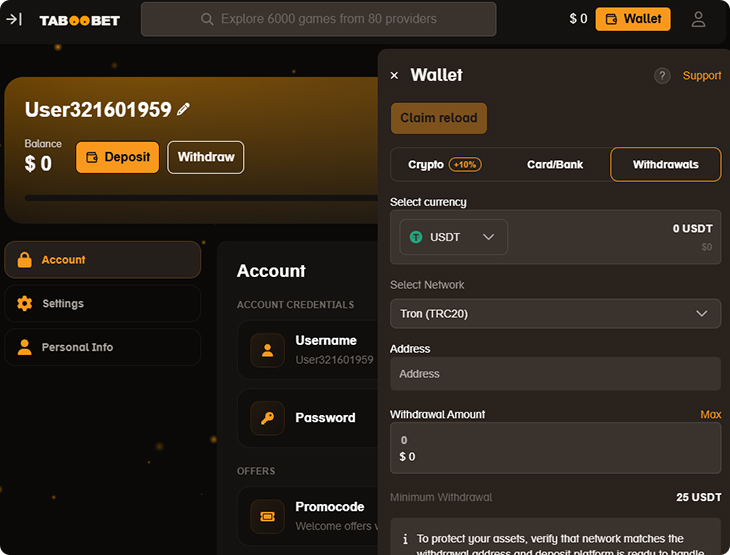
Task: Edit username with the pencil icon
Action: coord(183,109)
